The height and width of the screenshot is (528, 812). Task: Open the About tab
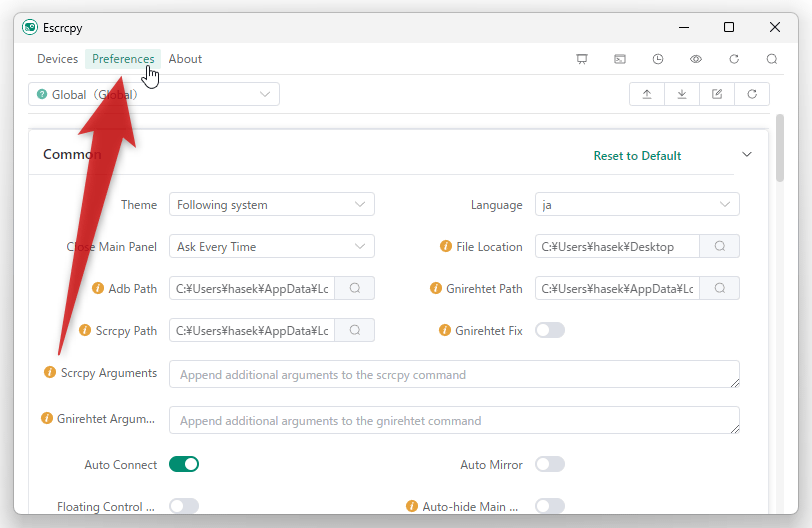click(x=185, y=59)
